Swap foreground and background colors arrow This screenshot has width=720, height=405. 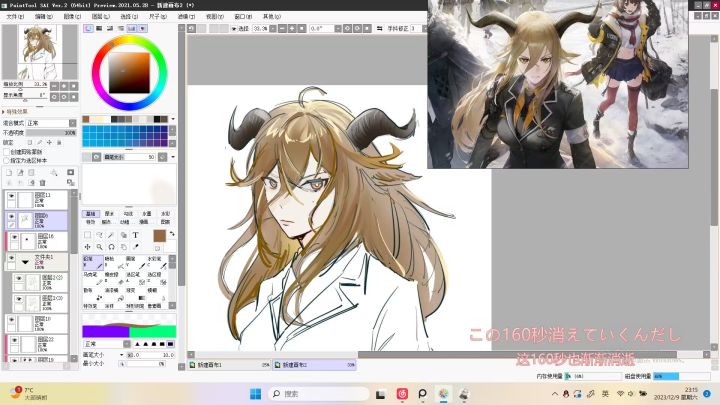(x=172, y=233)
